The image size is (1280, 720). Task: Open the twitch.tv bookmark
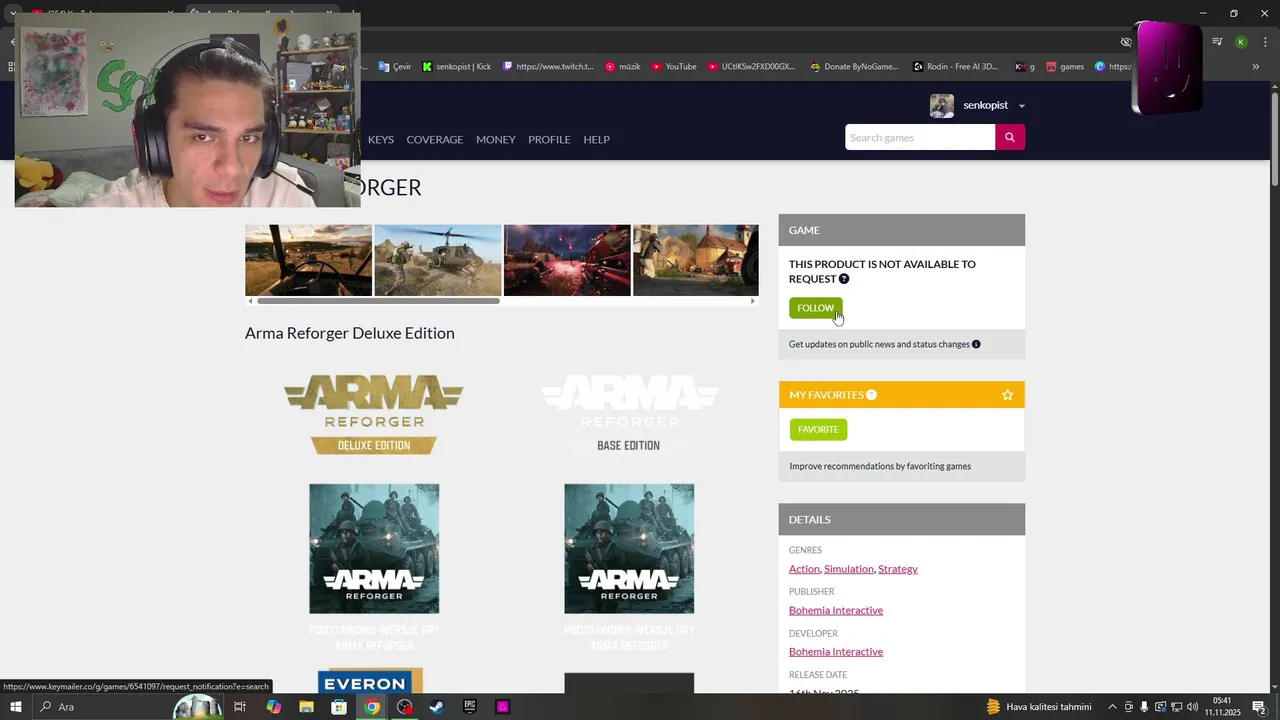coord(548,67)
